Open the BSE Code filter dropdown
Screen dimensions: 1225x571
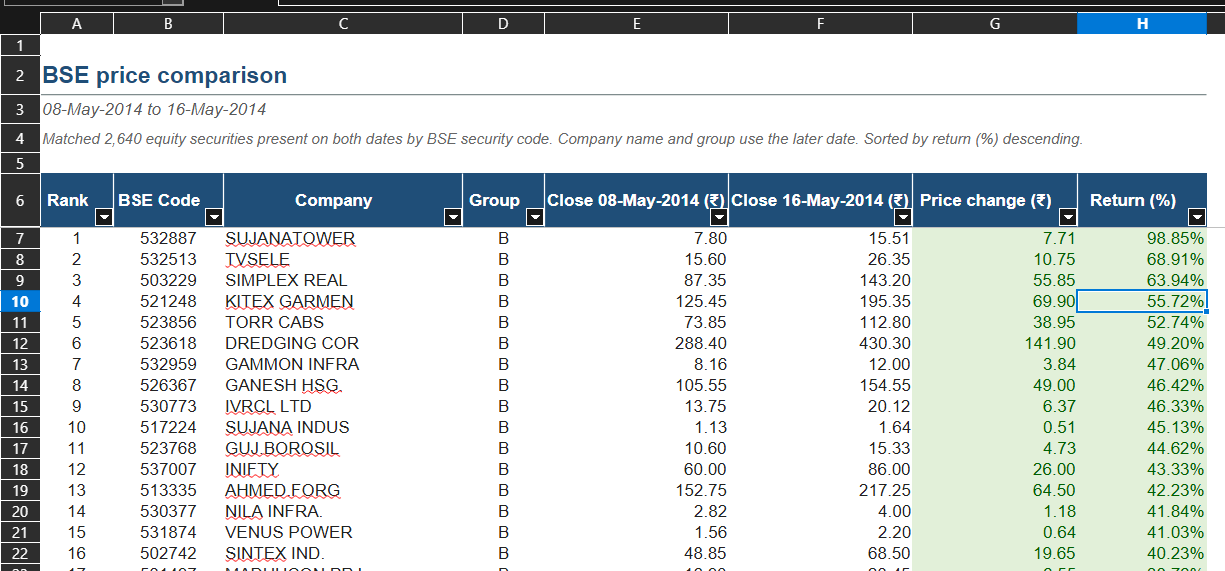213,218
